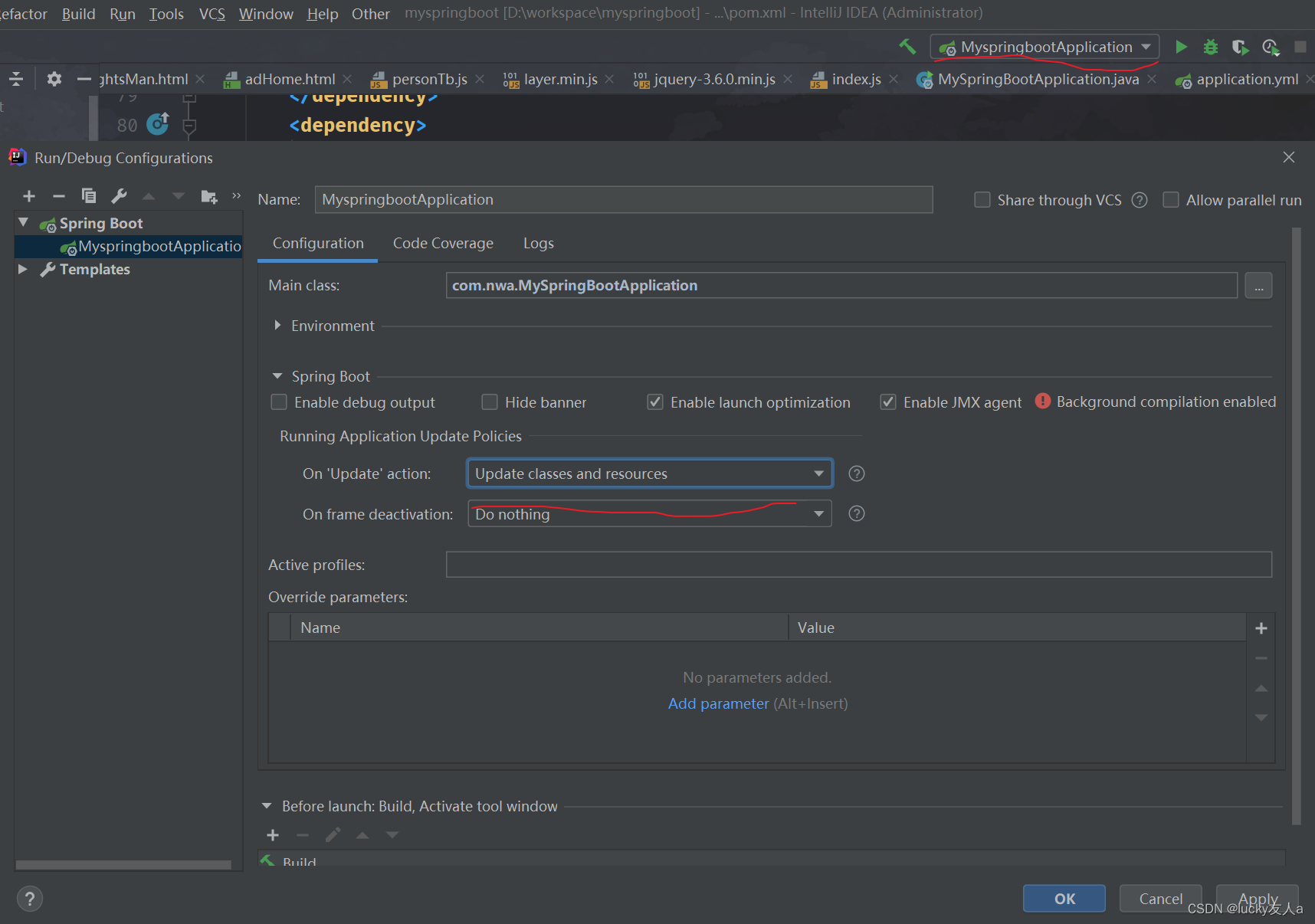Viewport: 1315px width, 924px height.
Task: Click the wrench Edit Templates icon
Action: pyautogui.click(x=119, y=197)
